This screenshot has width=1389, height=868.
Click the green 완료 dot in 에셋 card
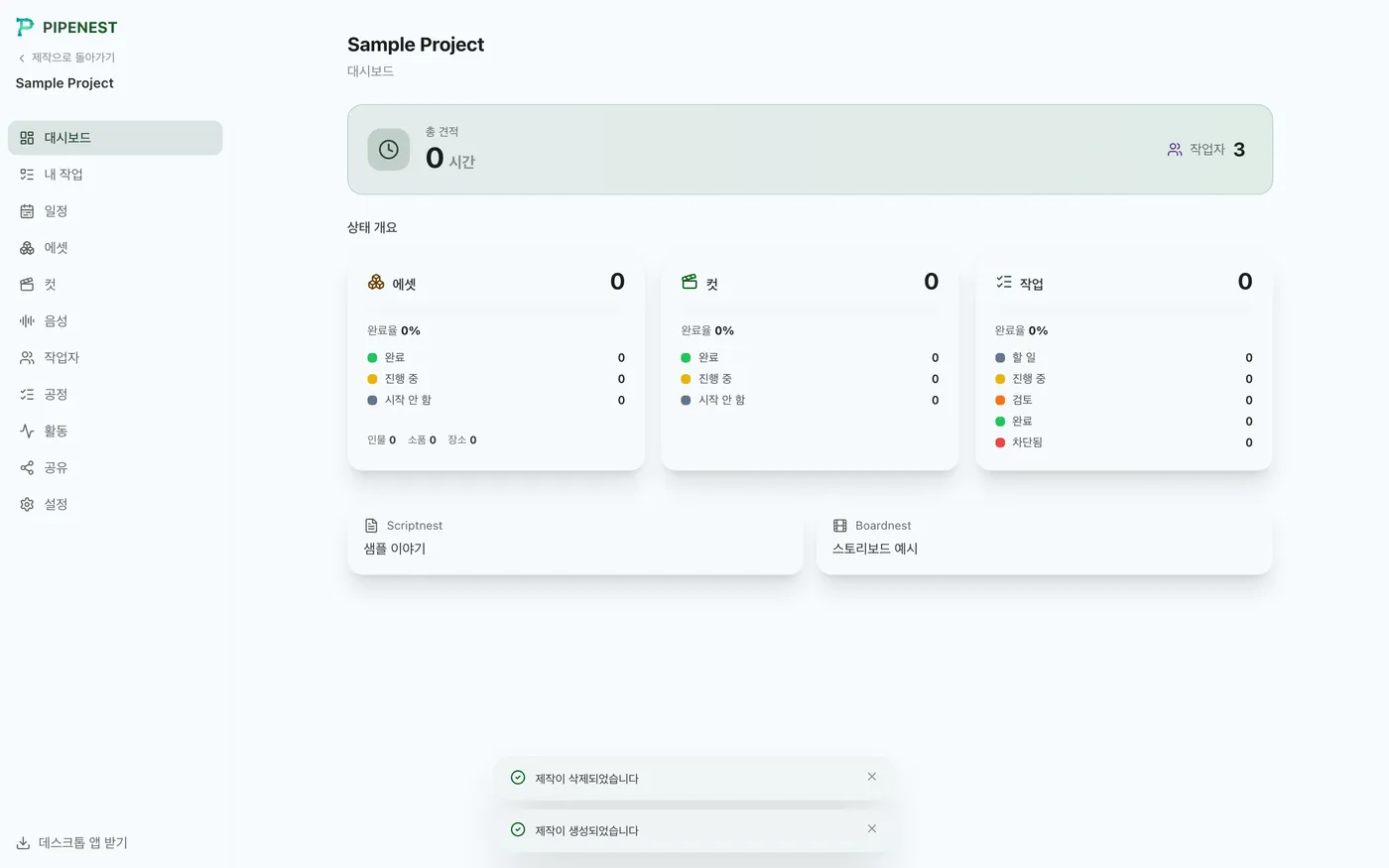pos(372,358)
